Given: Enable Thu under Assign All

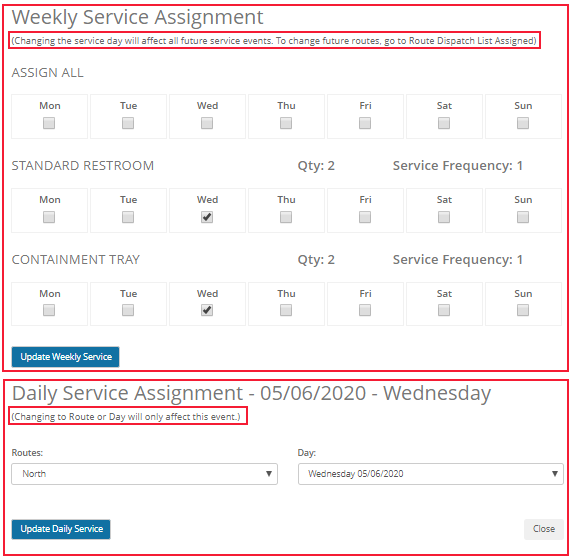Looking at the screenshot, I should pos(286,123).
